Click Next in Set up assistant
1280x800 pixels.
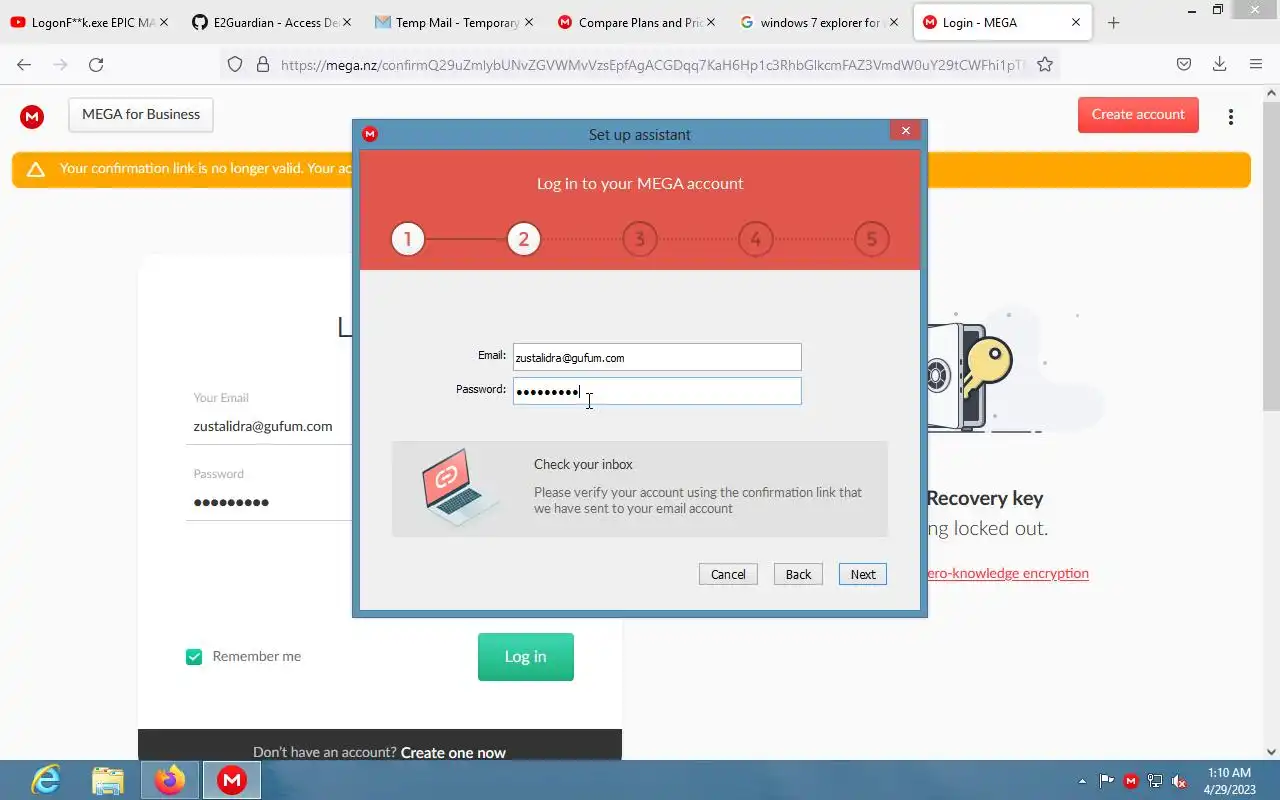point(863,574)
